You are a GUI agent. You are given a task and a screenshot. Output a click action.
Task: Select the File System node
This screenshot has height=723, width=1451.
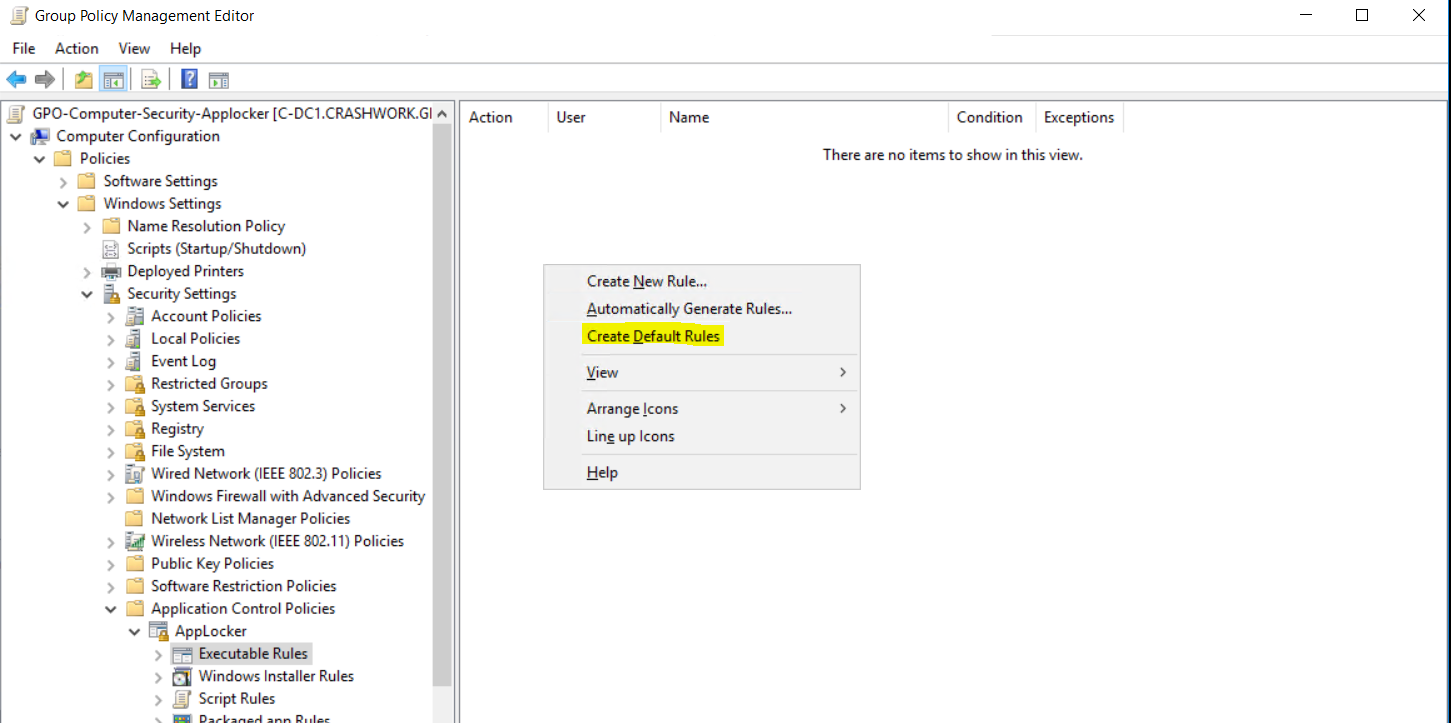(187, 451)
